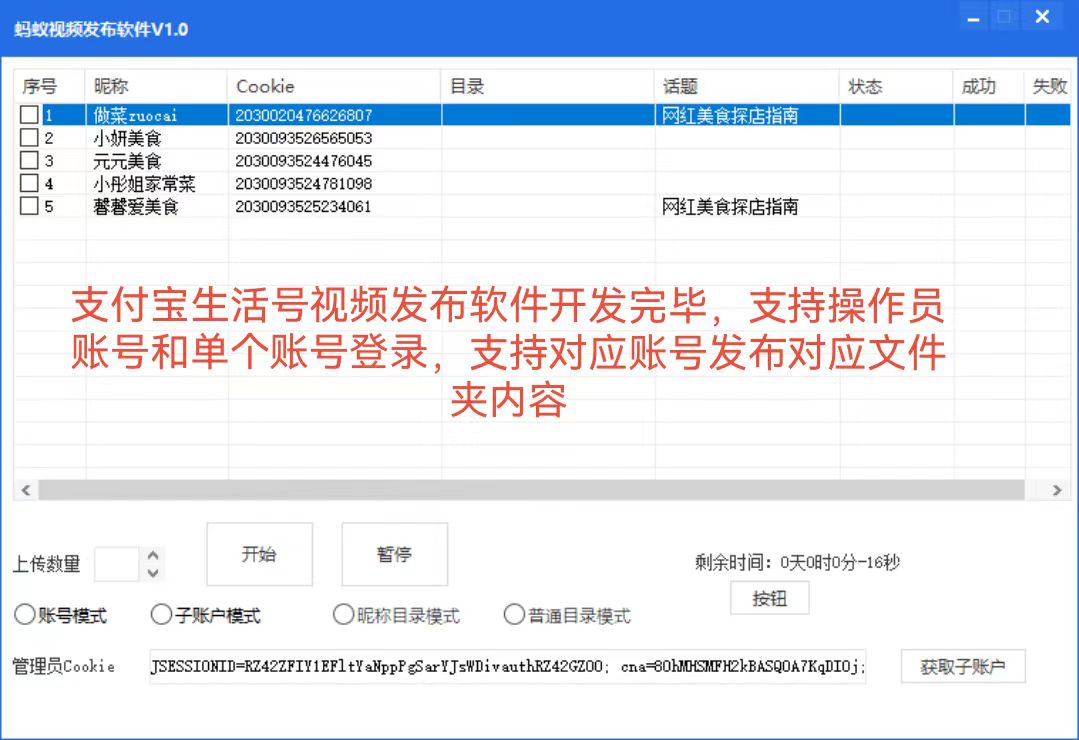Click the 成功 column header
The image size is (1079, 740).
(989, 86)
